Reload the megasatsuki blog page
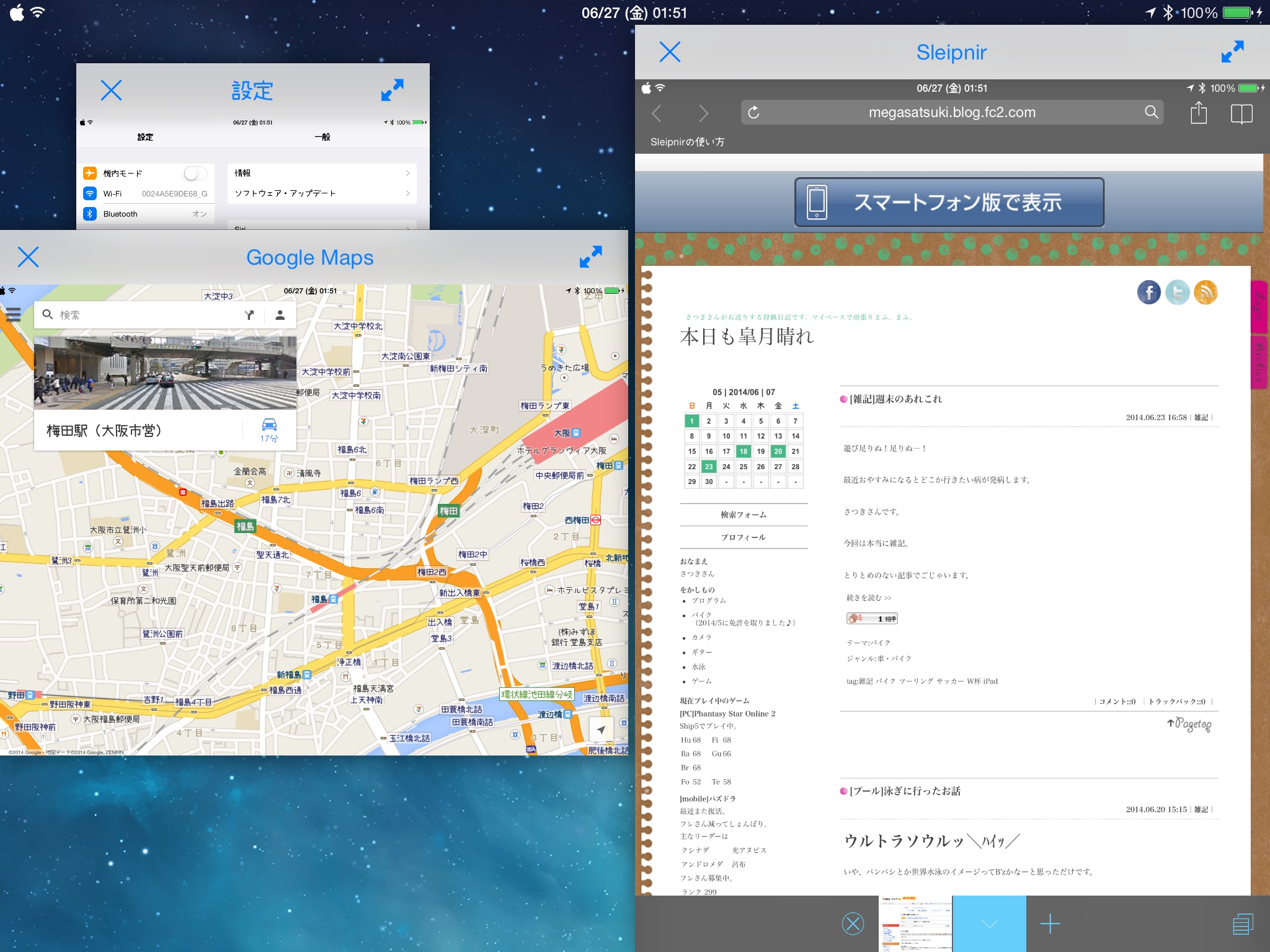The height and width of the screenshot is (952, 1270). click(753, 112)
